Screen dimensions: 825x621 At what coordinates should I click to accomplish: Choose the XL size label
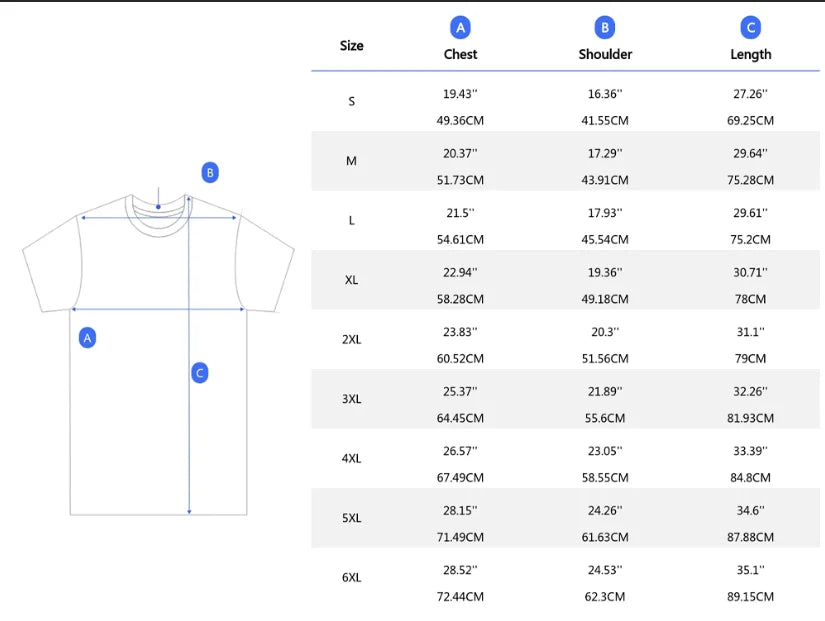[x=351, y=280]
